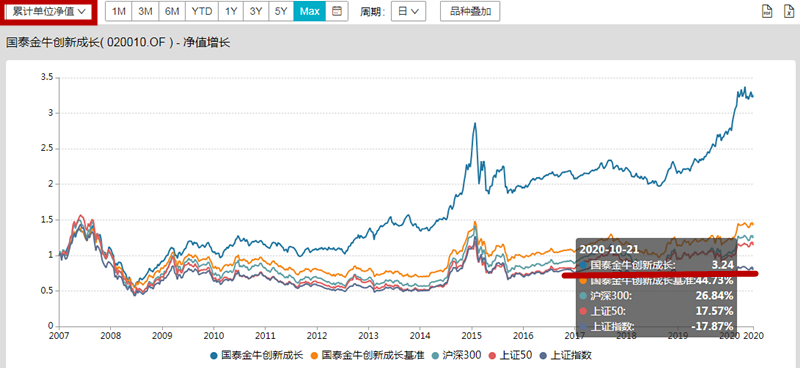Screen dimensions: 800x368
Task: Select the 5Y time range
Action: [281, 11]
